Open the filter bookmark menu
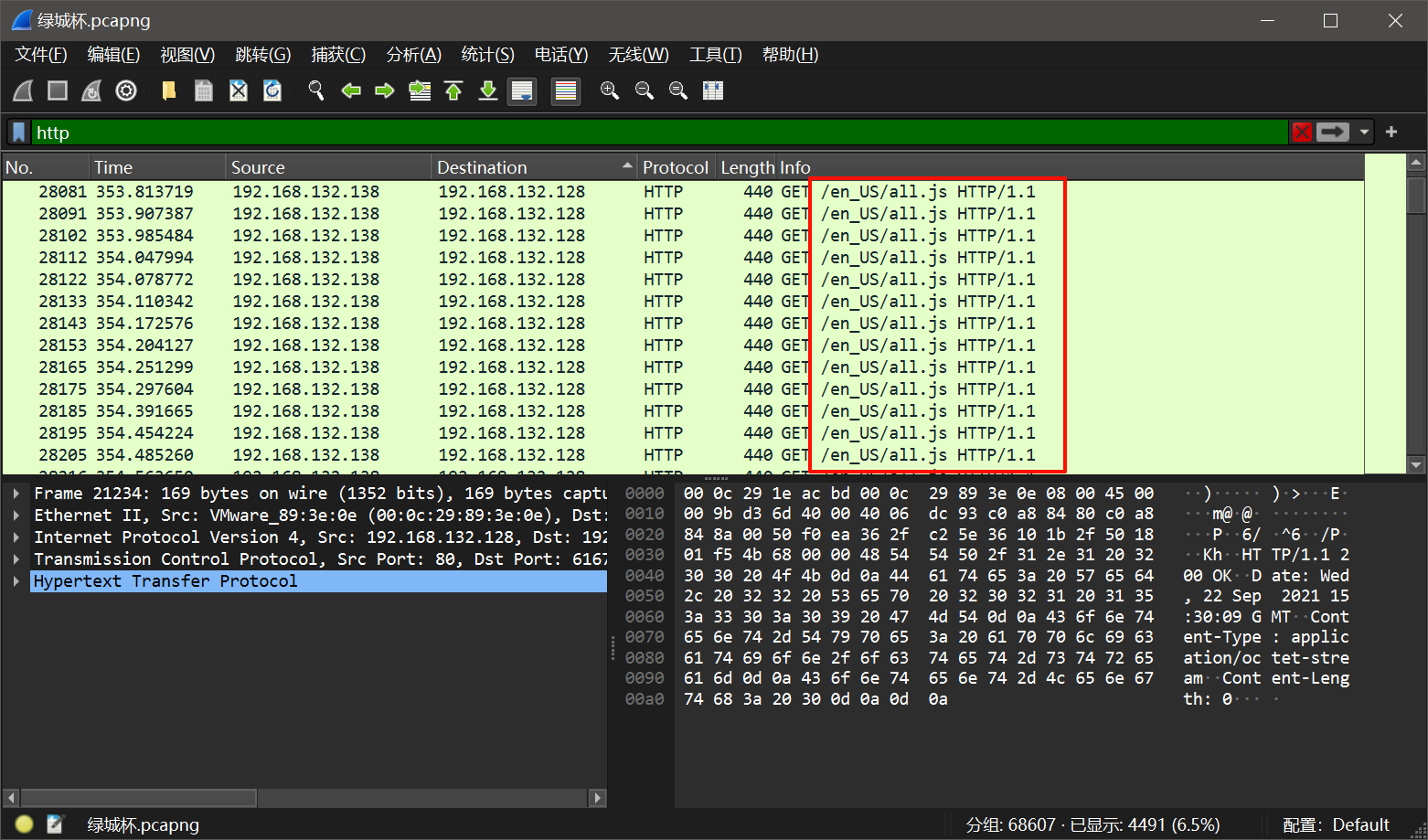This screenshot has height=840, width=1428. click(x=19, y=133)
